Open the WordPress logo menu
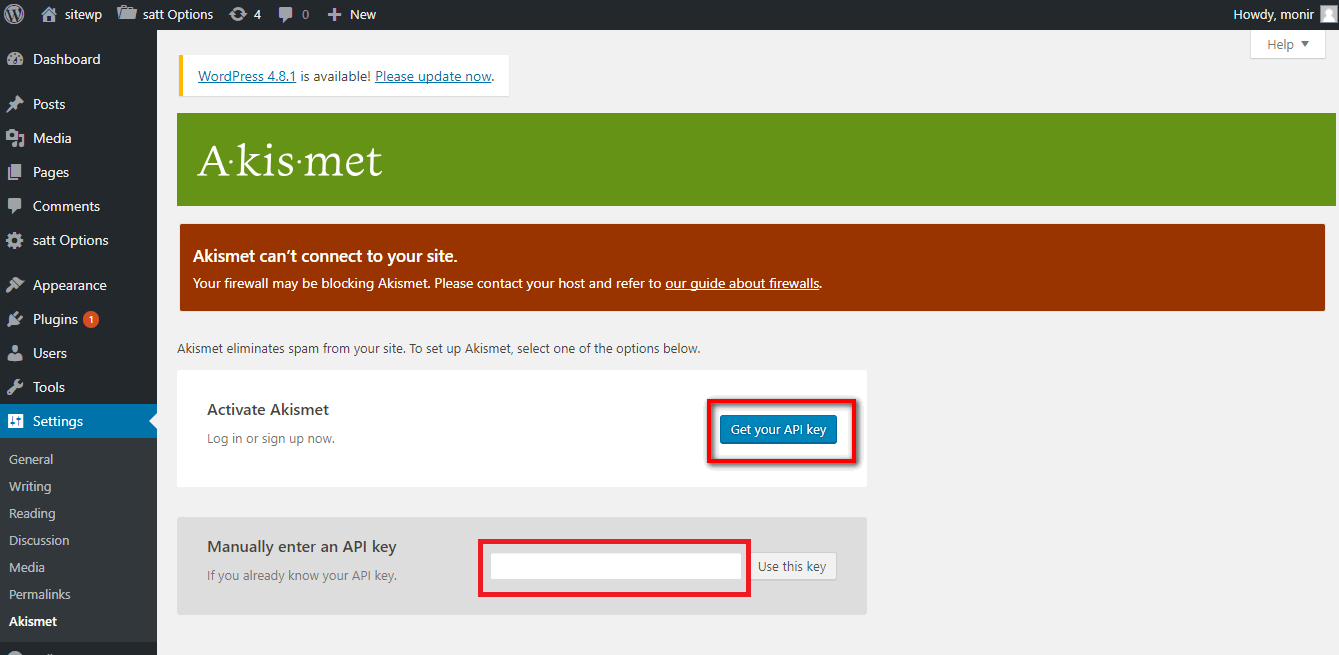Viewport: 1339px width, 655px height. coord(15,14)
